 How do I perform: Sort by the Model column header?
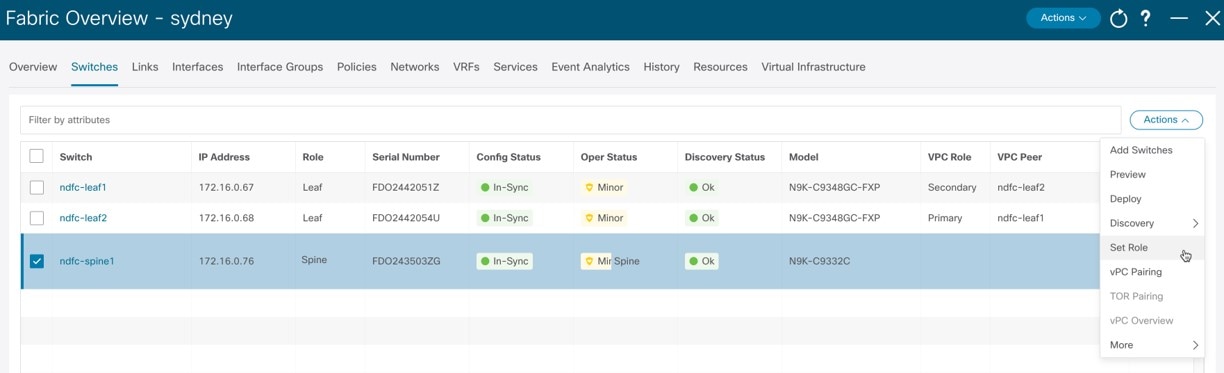point(804,157)
